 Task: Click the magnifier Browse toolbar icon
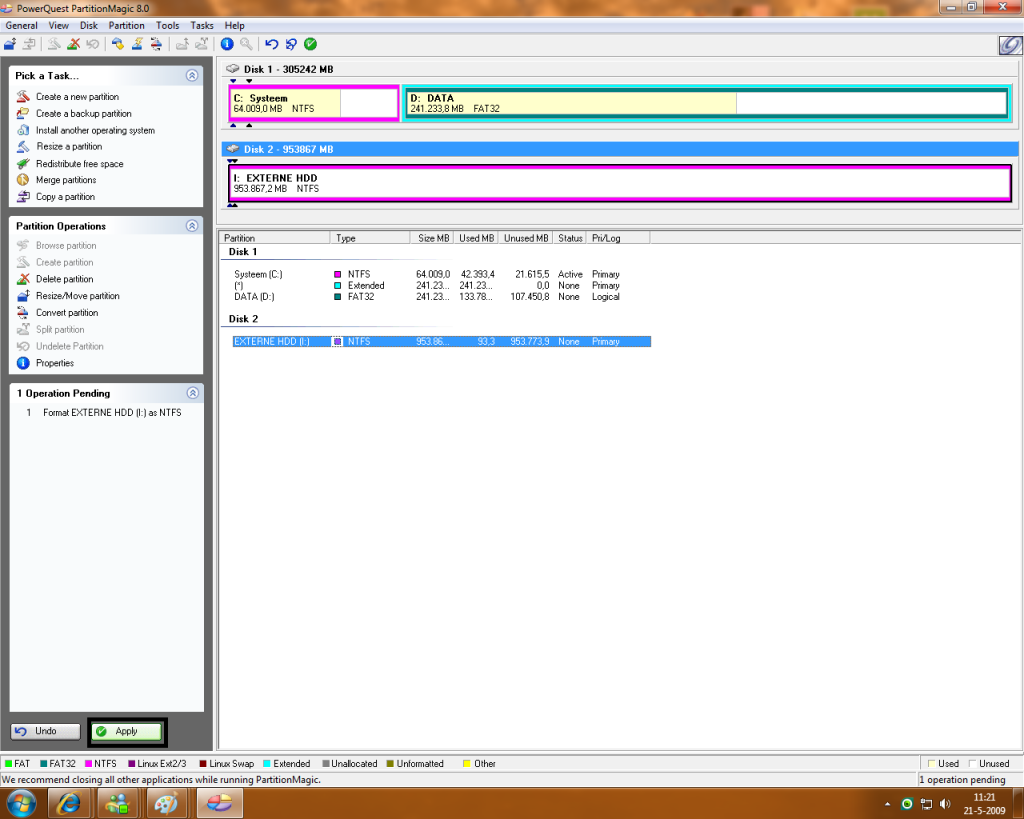point(246,44)
